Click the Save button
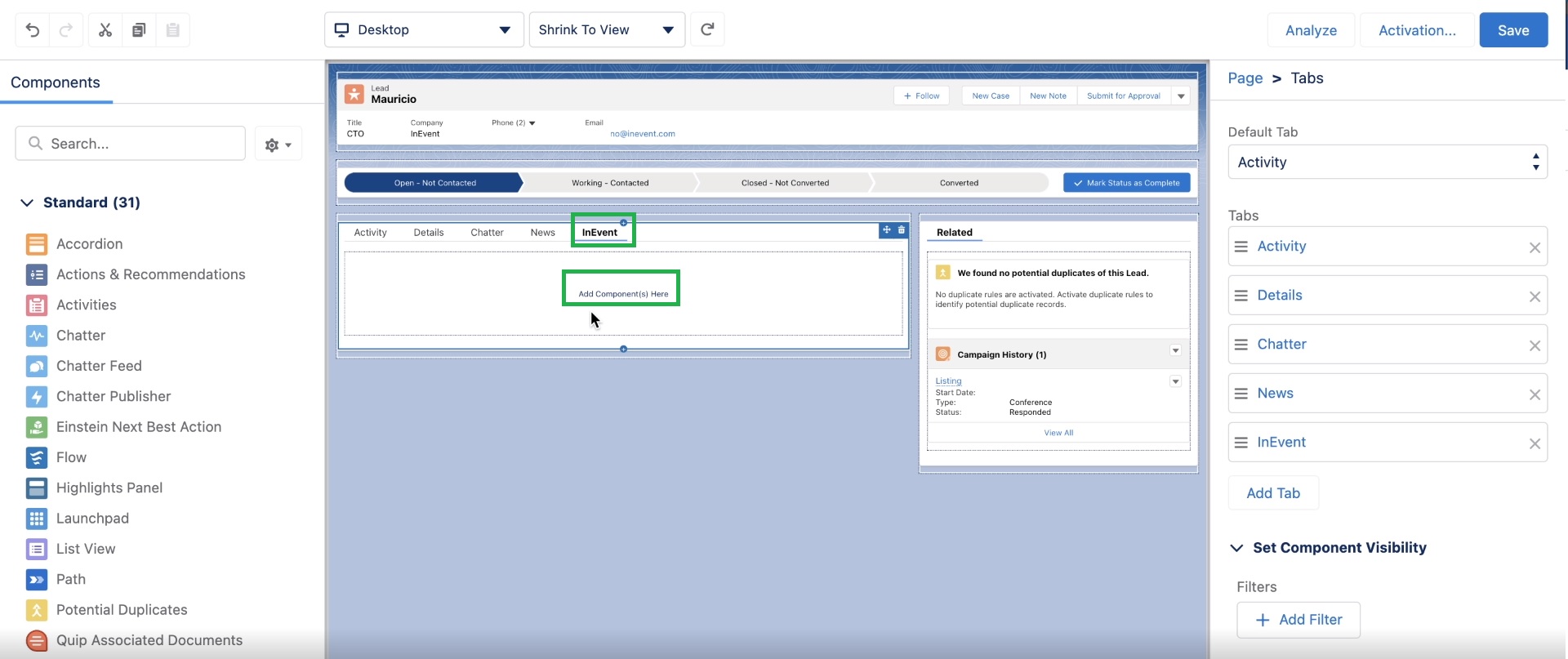Screen dimensions: 1568x659 pyautogui.click(x=1513, y=30)
